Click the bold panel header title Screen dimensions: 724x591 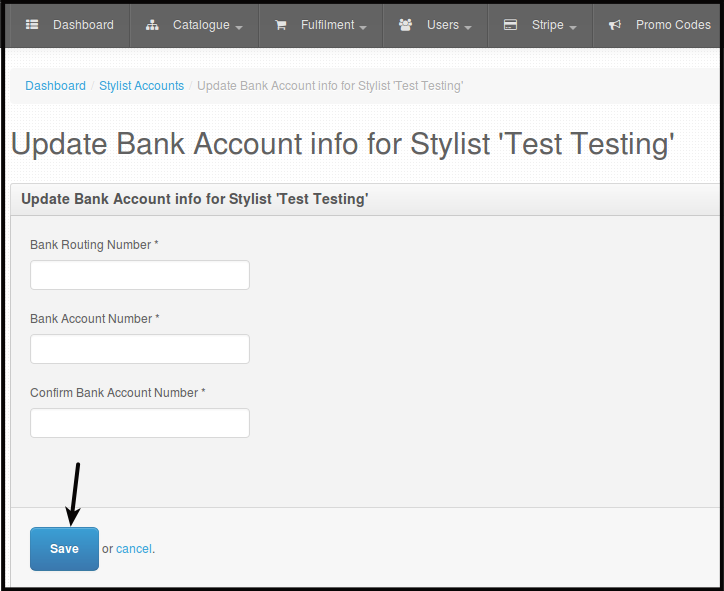point(195,199)
